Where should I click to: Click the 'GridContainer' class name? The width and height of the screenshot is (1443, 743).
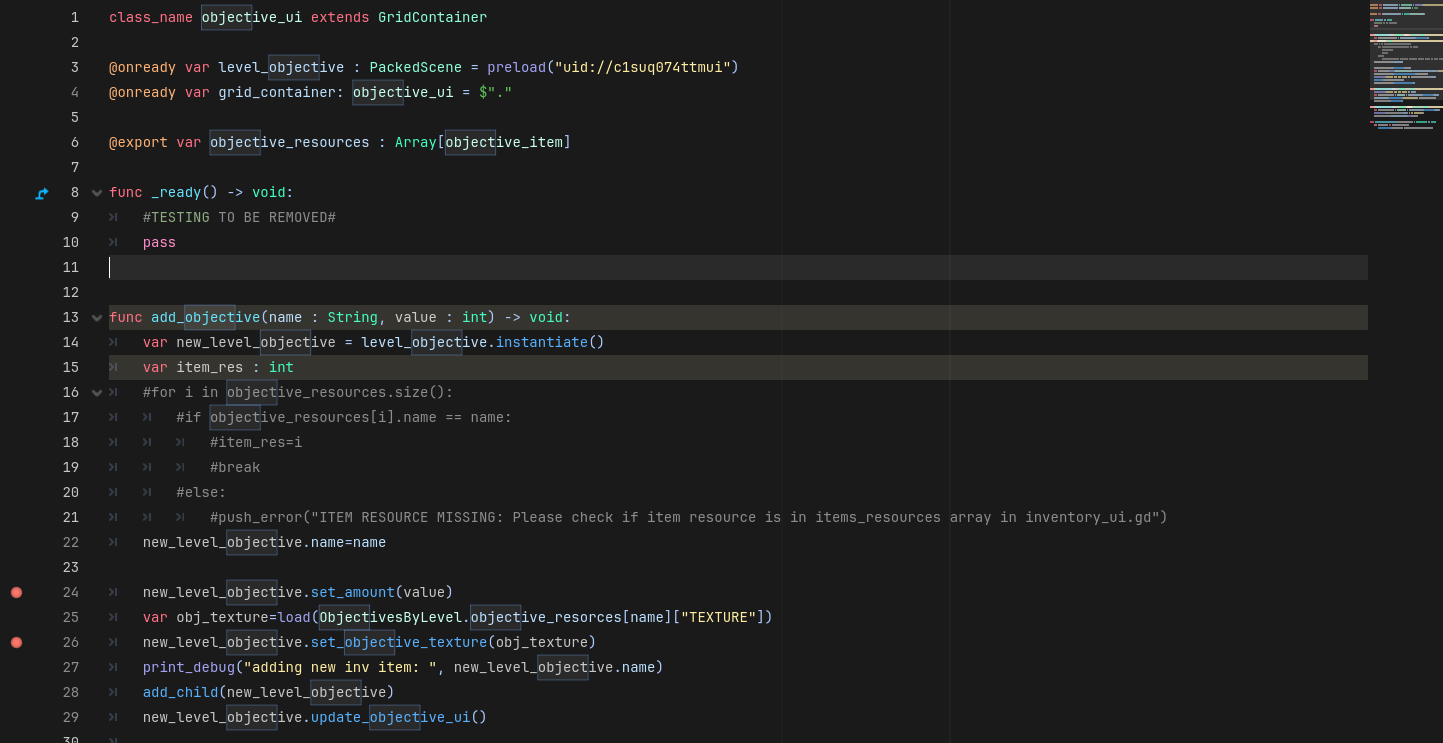coord(432,17)
